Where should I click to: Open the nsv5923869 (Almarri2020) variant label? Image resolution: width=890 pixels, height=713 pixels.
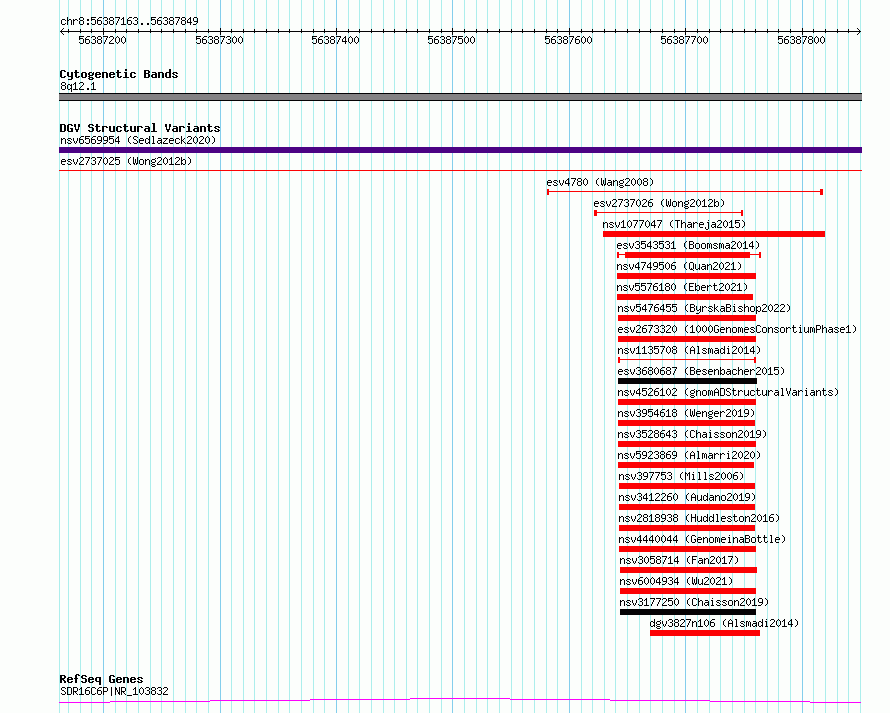(690, 455)
